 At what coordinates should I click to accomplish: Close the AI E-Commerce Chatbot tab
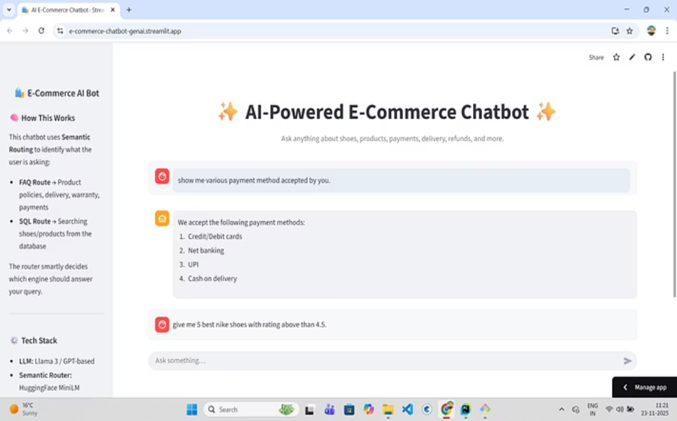pyautogui.click(x=113, y=10)
